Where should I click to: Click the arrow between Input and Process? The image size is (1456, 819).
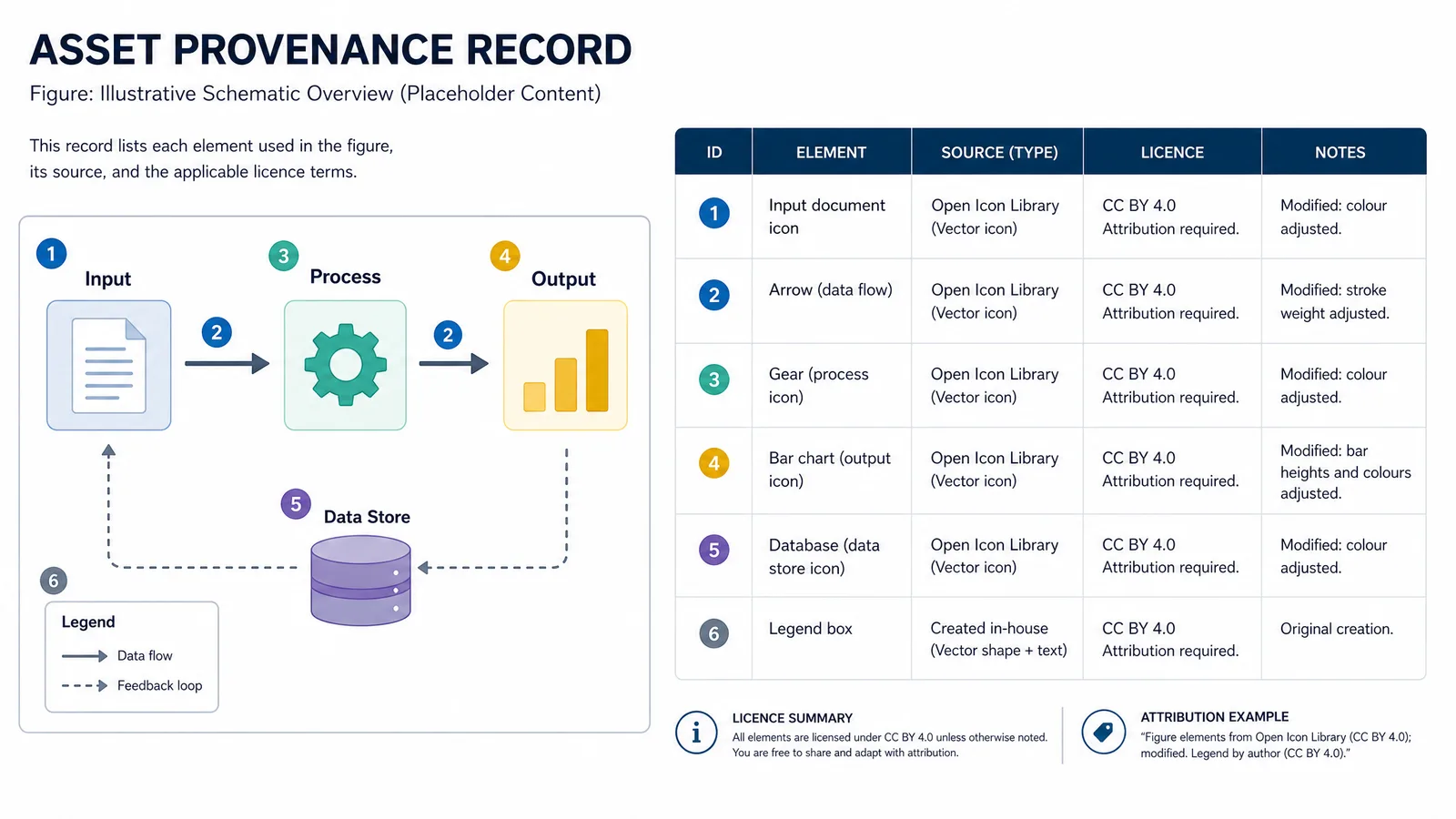[x=227, y=364]
